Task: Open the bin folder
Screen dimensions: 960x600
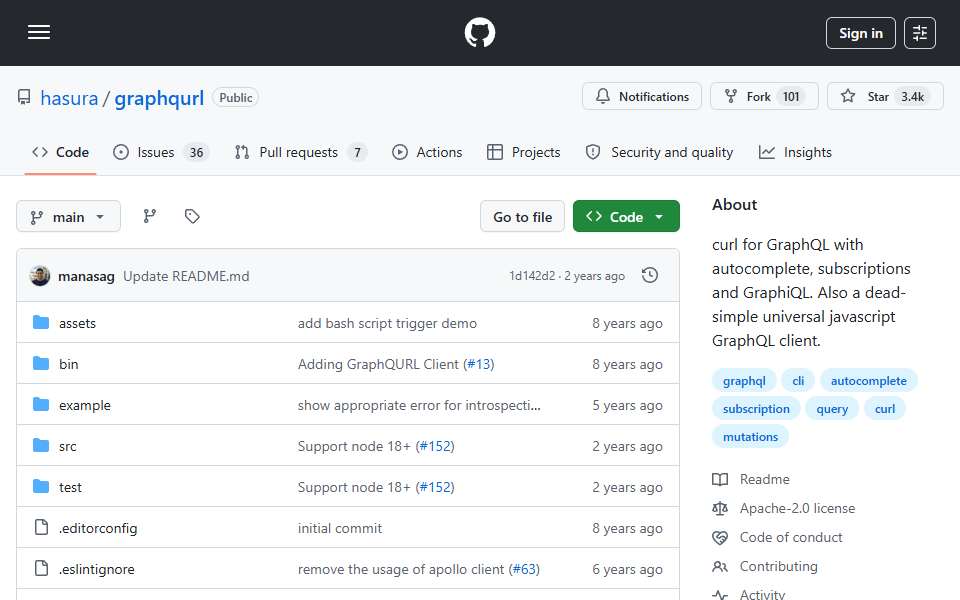Action: [x=69, y=364]
